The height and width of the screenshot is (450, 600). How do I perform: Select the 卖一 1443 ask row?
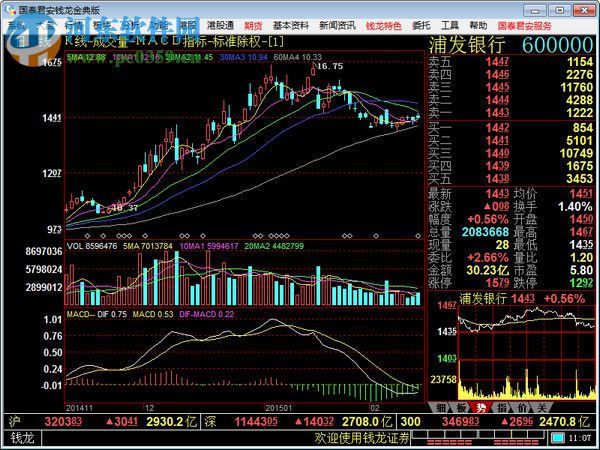click(x=510, y=112)
